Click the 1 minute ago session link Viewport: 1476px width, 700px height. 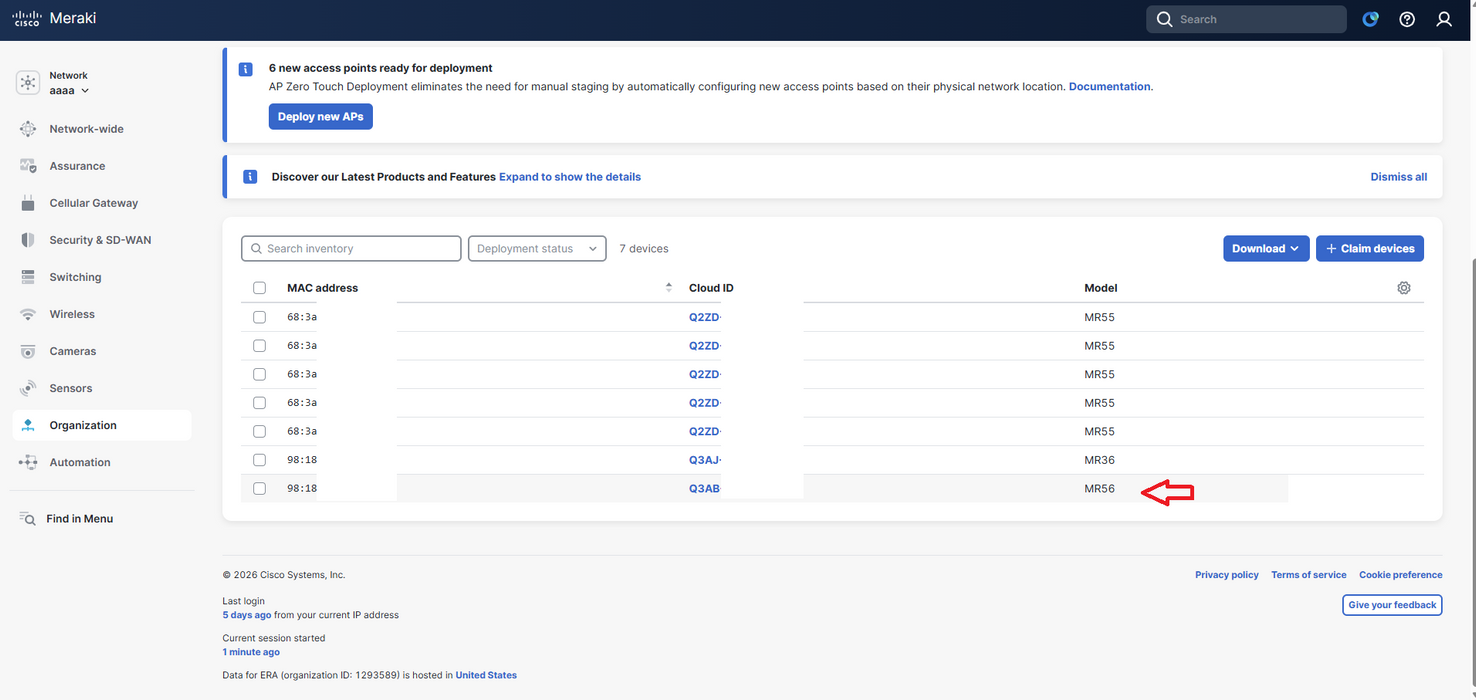click(251, 652)
